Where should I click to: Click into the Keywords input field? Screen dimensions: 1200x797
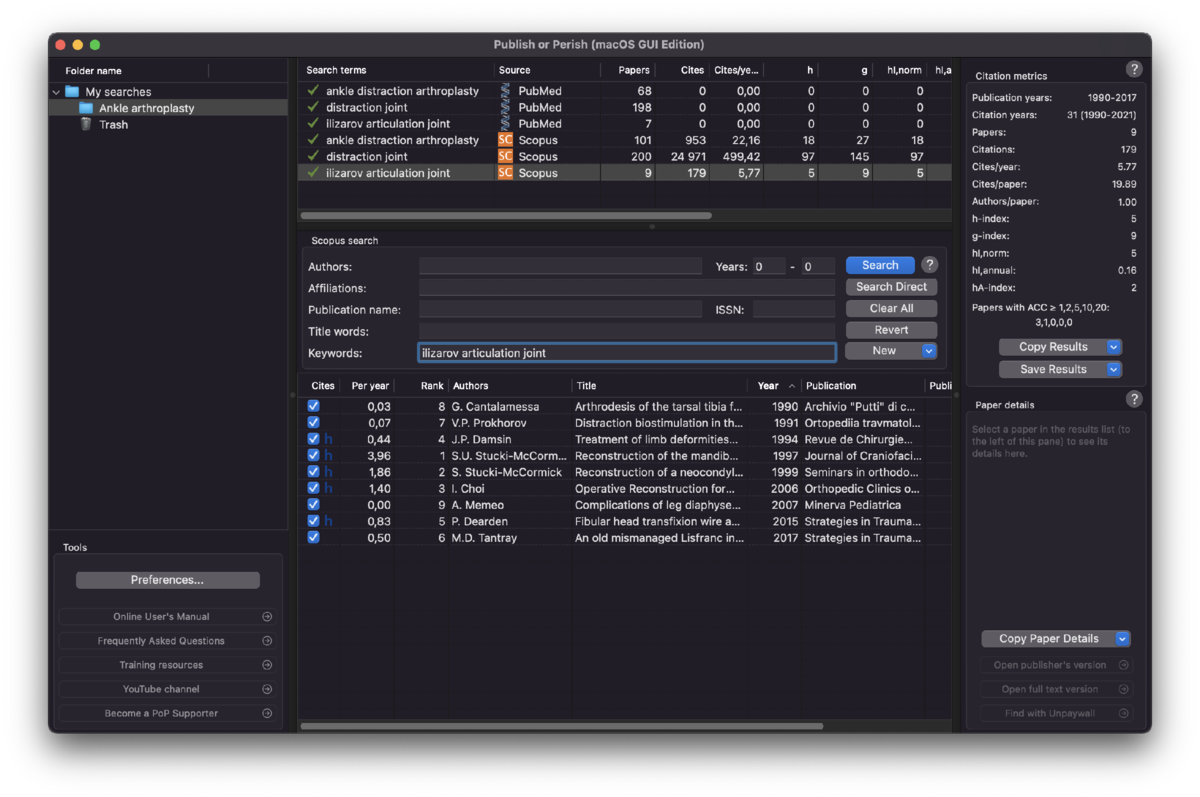click(x=627, y=353)
